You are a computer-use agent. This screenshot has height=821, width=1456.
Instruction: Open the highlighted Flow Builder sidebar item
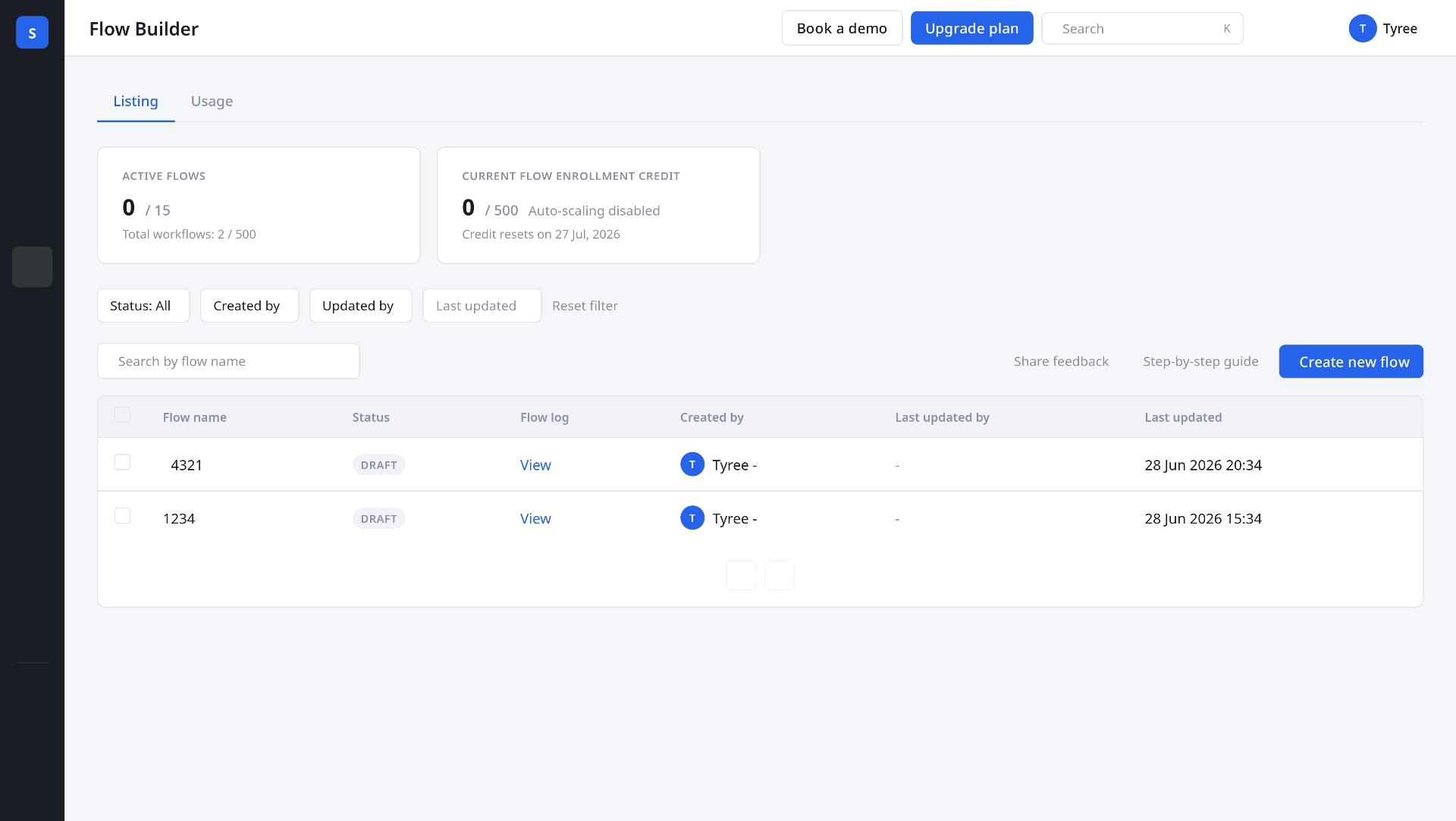32,267
